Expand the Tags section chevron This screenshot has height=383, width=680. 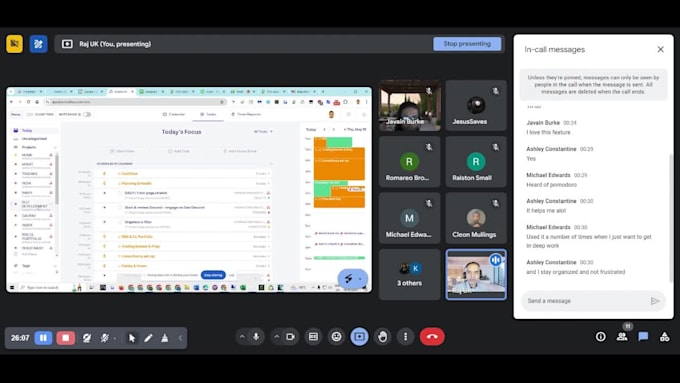(55, 266)
